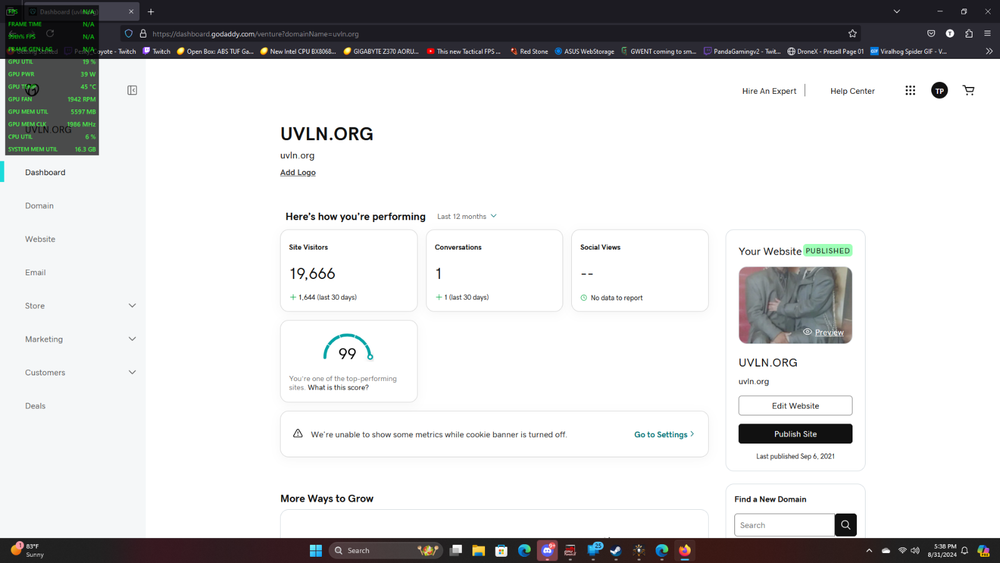Open the Twitch bookmark
This screenshot has width=1000, height=563.
point(156,52)
